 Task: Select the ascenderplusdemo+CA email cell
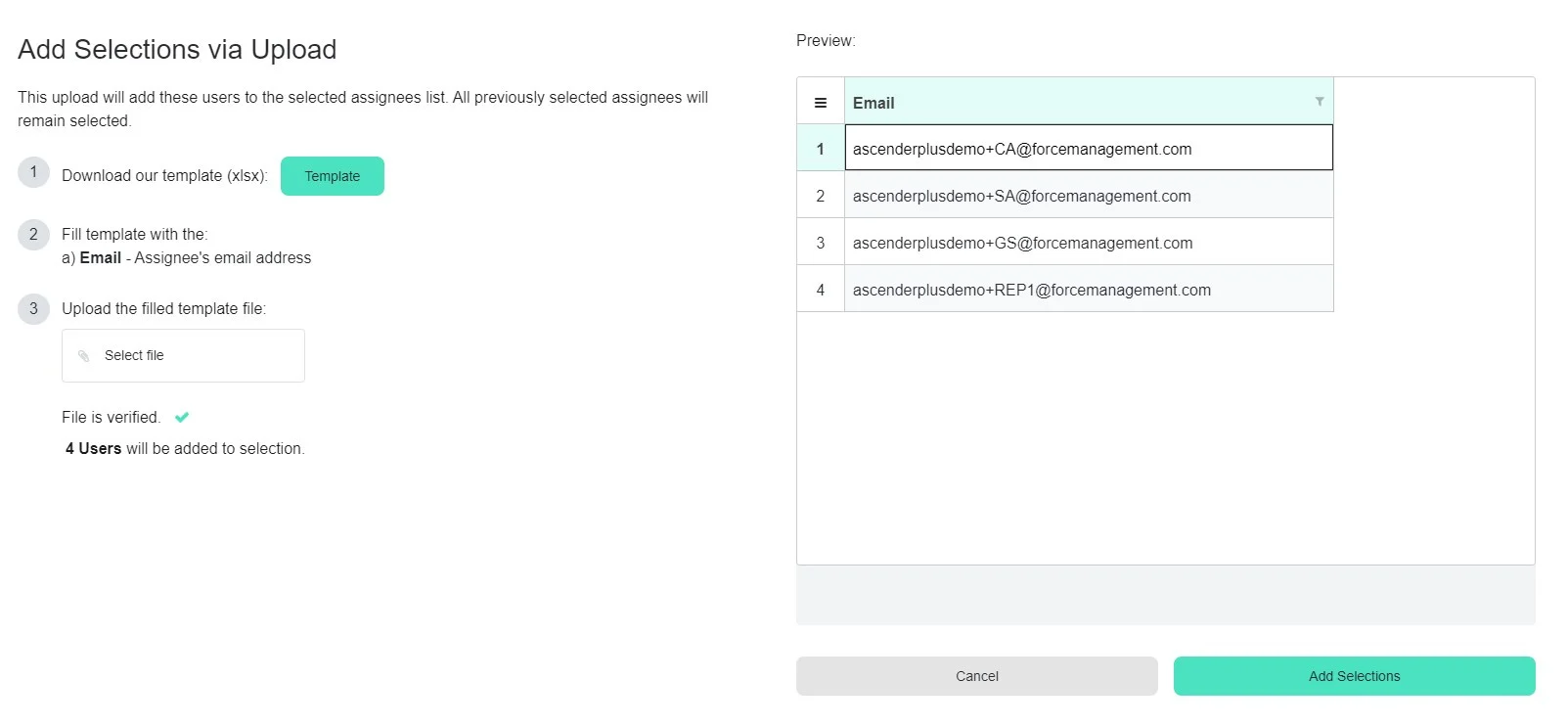click(1088, 150)
